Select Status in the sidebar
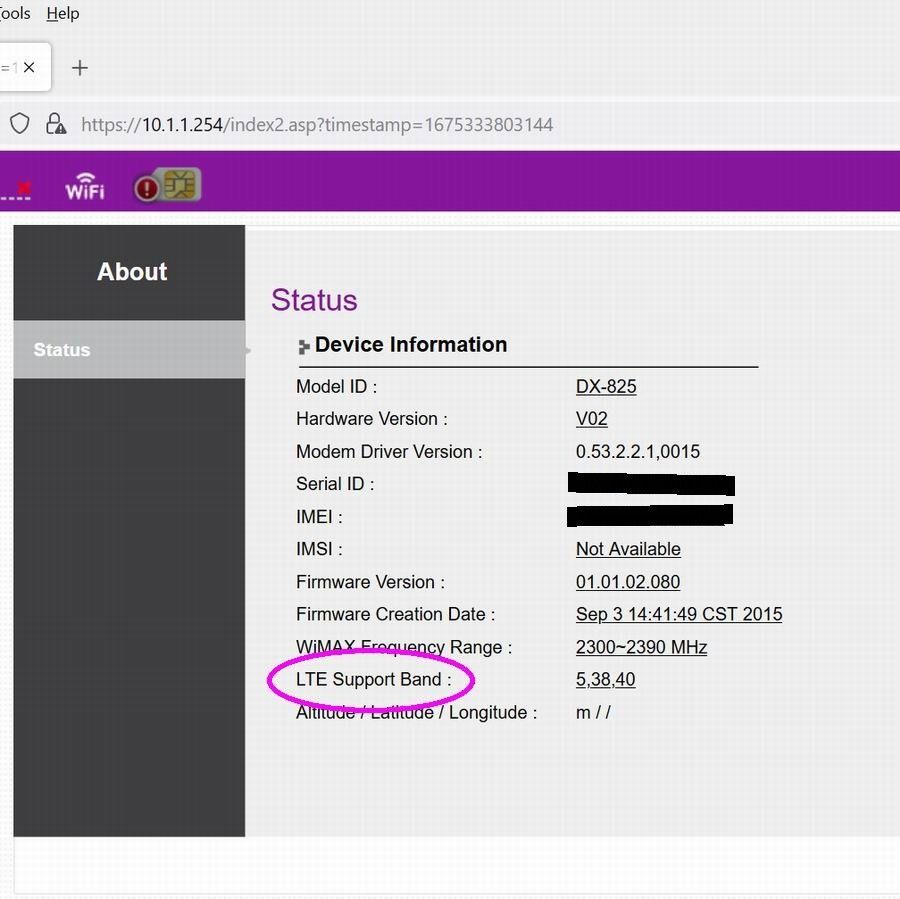This screenshot has width=900, height=899. (62, 350)
